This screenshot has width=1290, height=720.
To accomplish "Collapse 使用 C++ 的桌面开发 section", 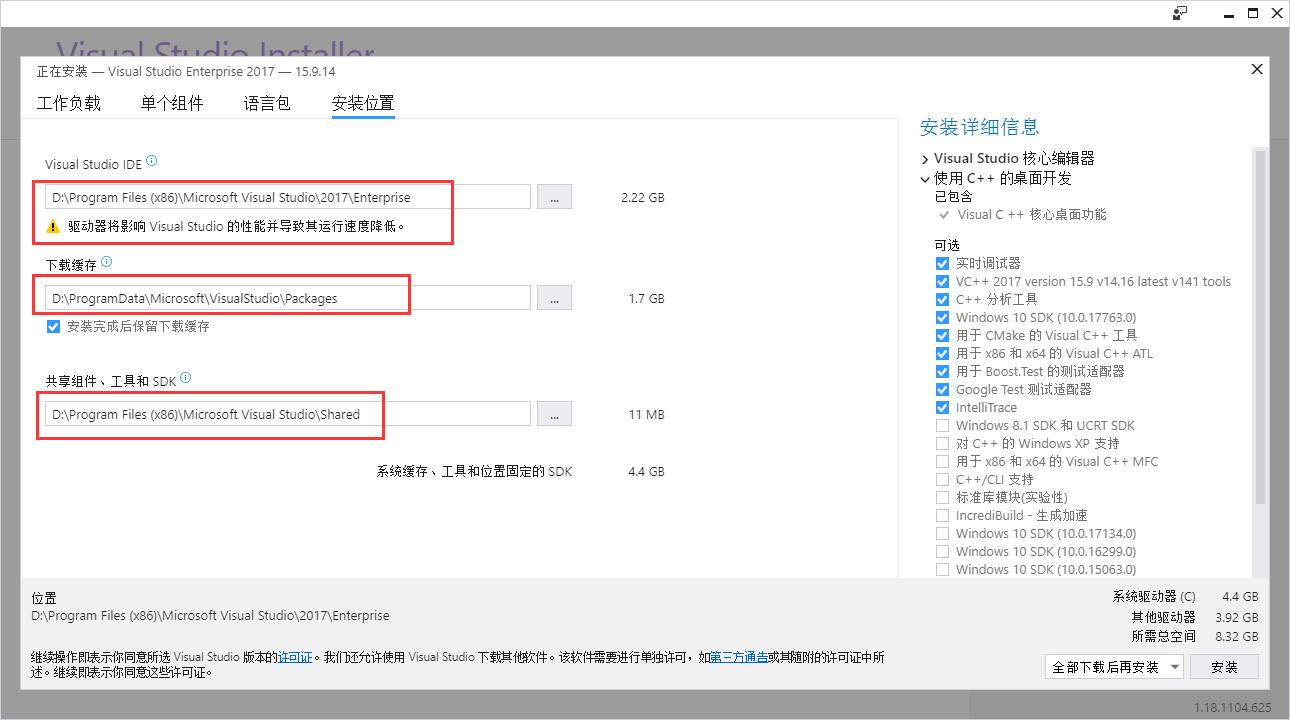I will click(925, 179).
